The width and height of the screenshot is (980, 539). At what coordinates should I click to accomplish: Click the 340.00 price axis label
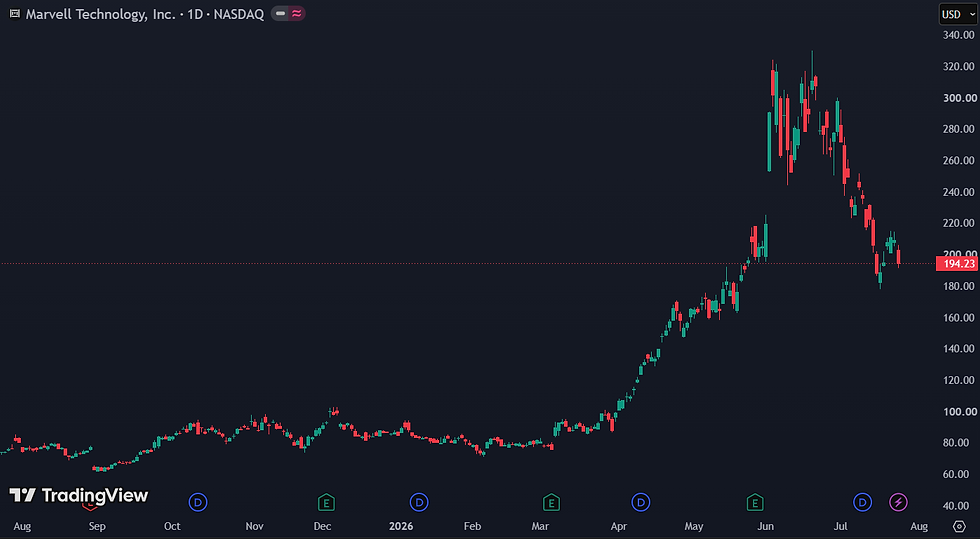pos(959,35)
